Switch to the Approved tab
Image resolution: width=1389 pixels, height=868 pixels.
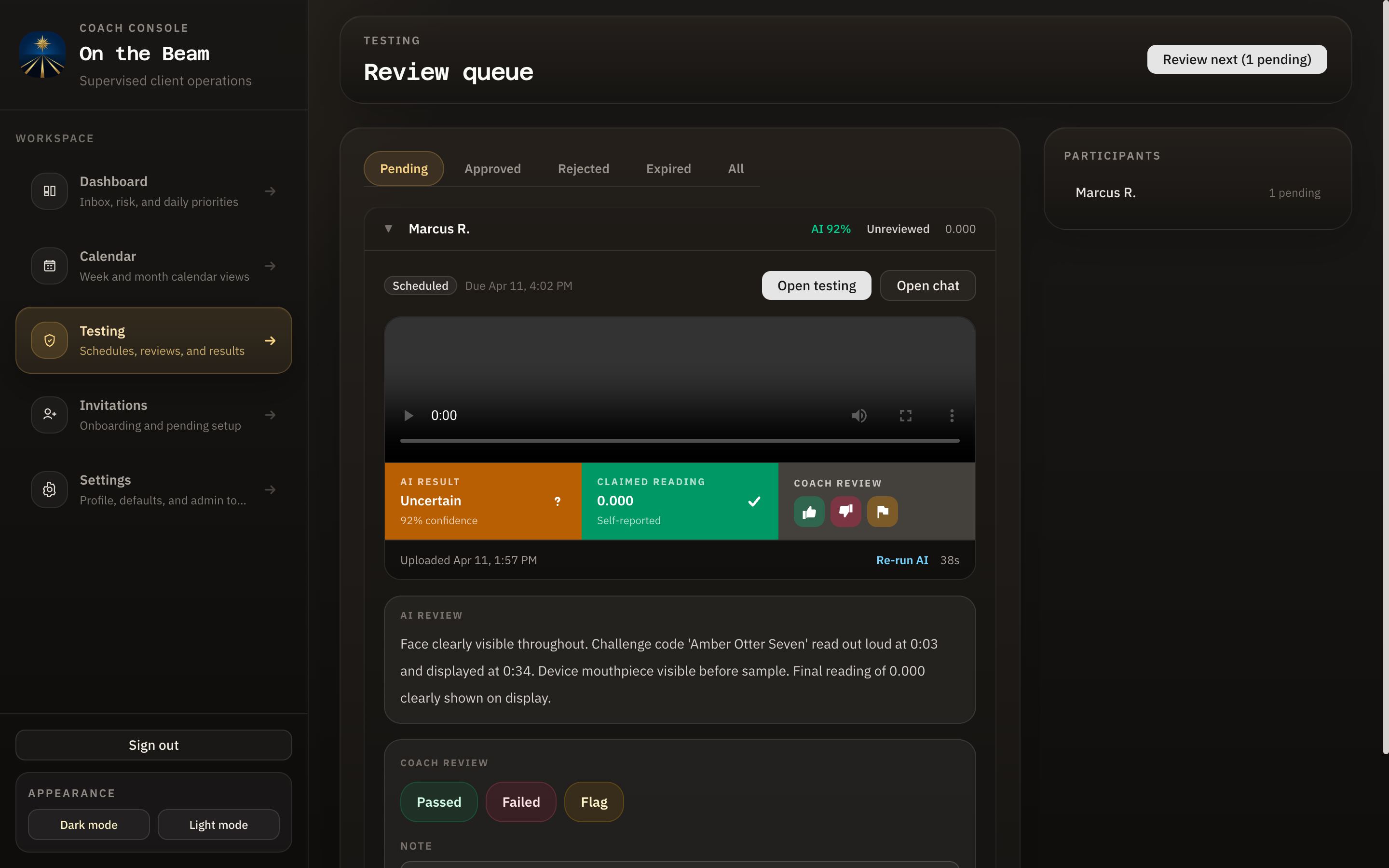(x=492, y=168)
